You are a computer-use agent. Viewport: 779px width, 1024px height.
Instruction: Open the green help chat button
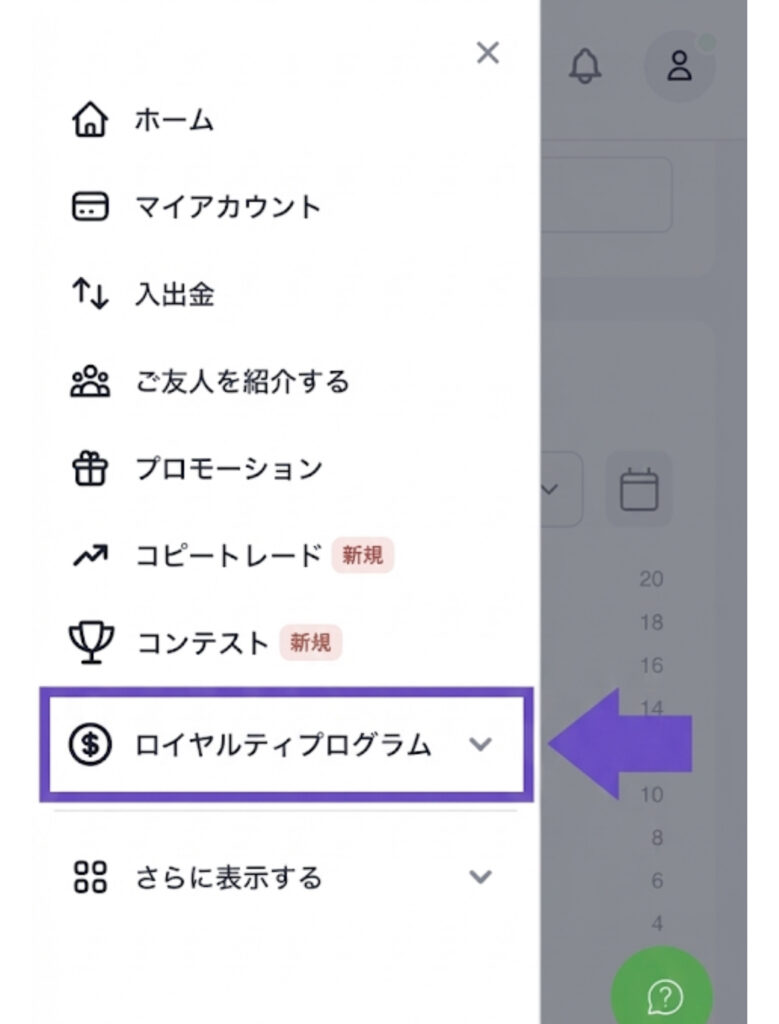[663, 994]
